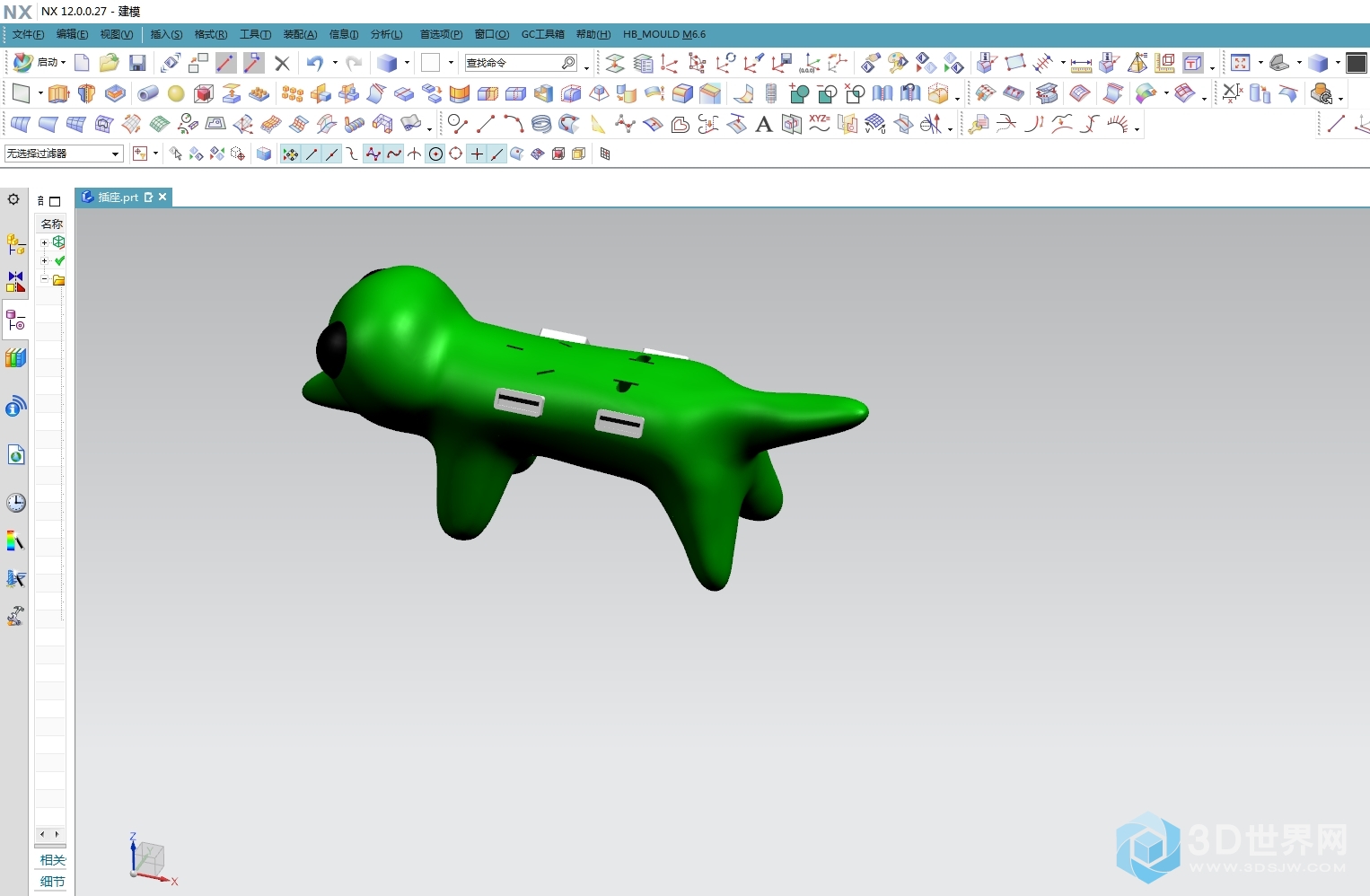The width and height of the screenshot is (1370, 896).
Task: Open the 插入(S) menu
Action: point(166,34)
